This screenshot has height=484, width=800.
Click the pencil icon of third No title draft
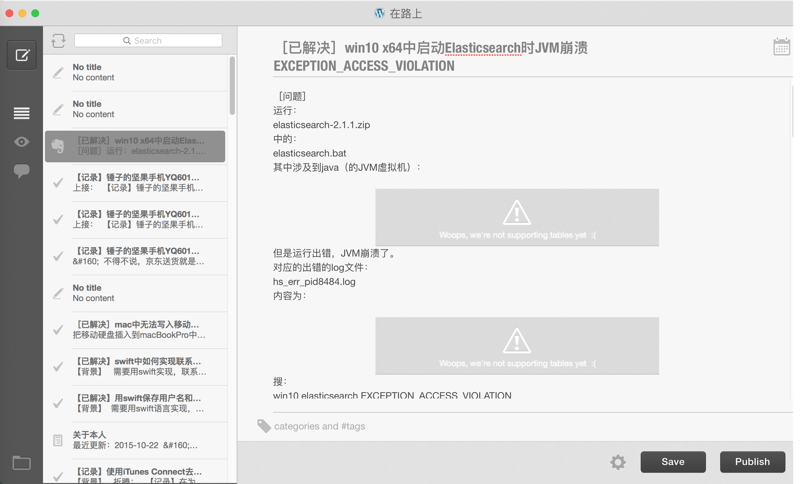pyautogui.click(x=58, y=293)
